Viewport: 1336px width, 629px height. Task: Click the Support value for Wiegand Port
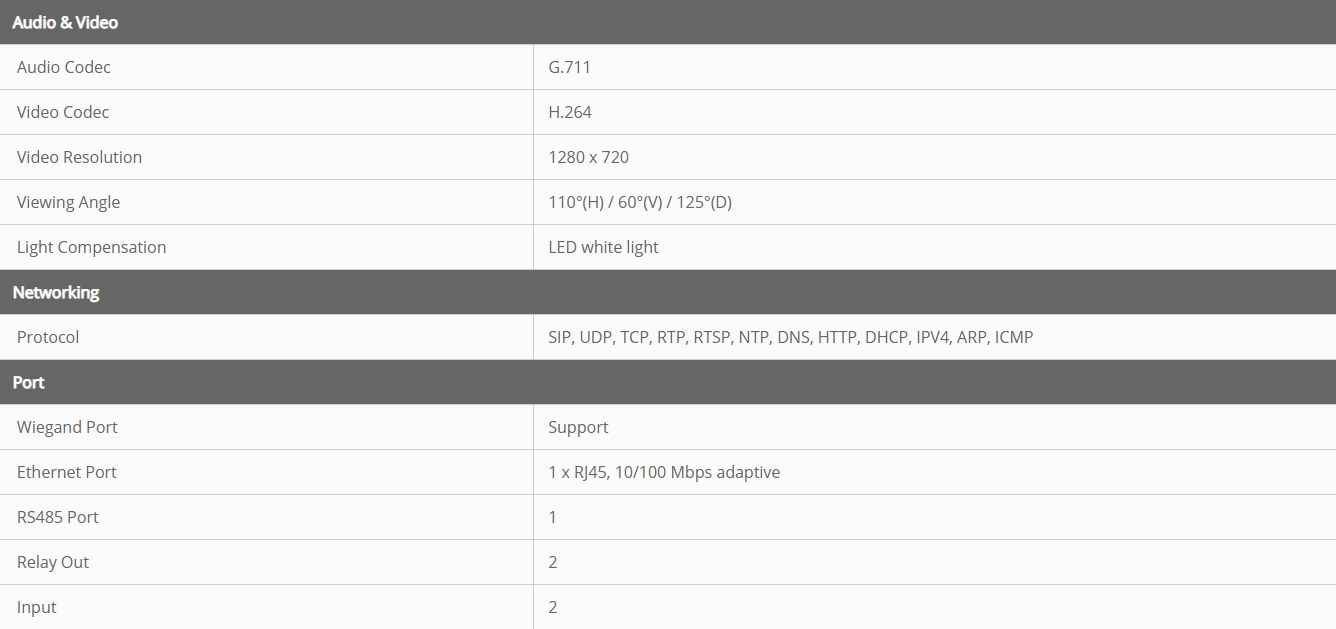click(578, 427)
